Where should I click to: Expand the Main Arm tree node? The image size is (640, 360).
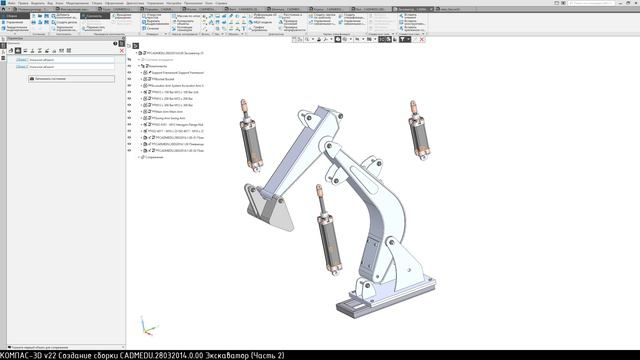[142, 111]
